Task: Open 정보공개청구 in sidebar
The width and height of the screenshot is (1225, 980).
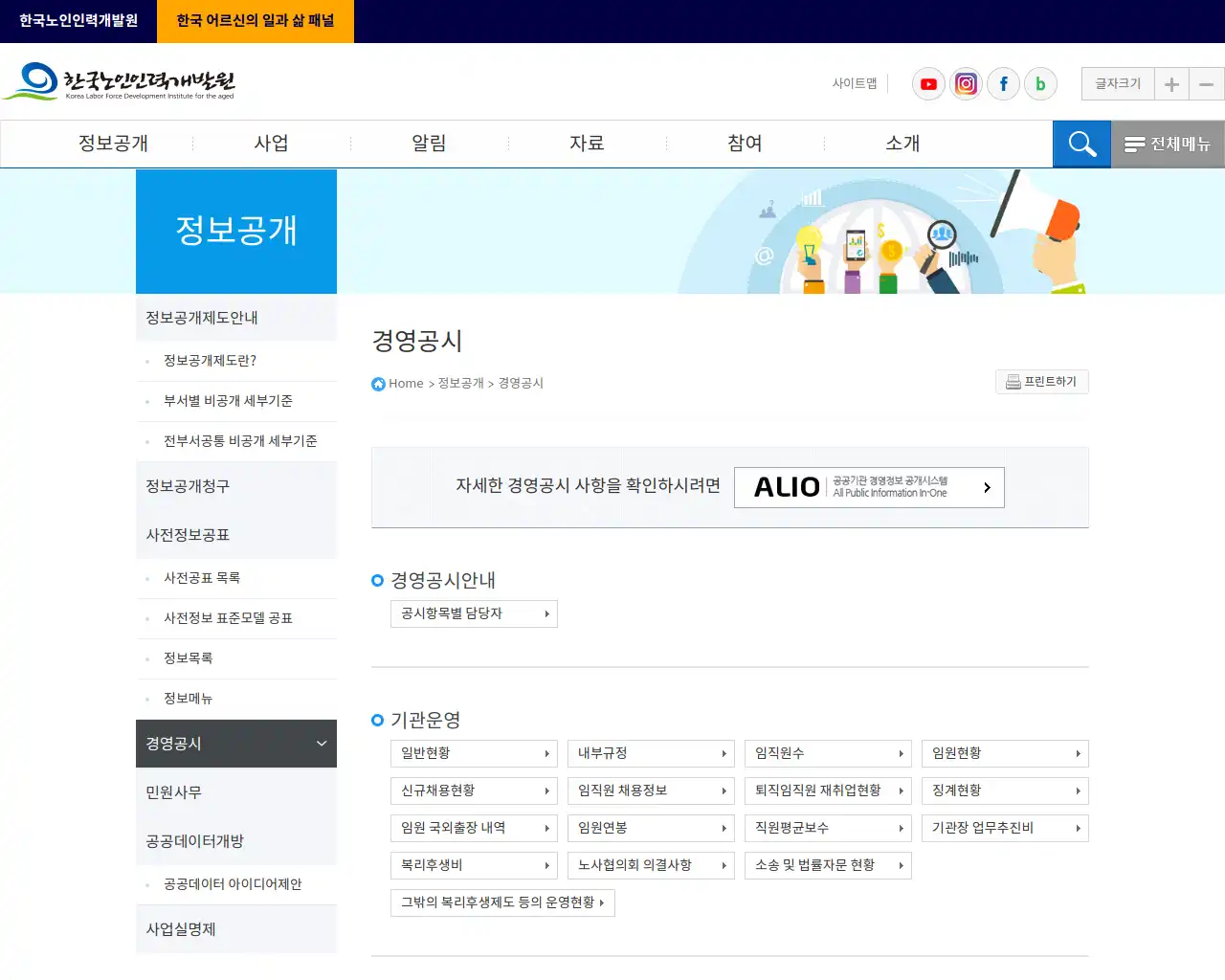Action: [236, 486]
